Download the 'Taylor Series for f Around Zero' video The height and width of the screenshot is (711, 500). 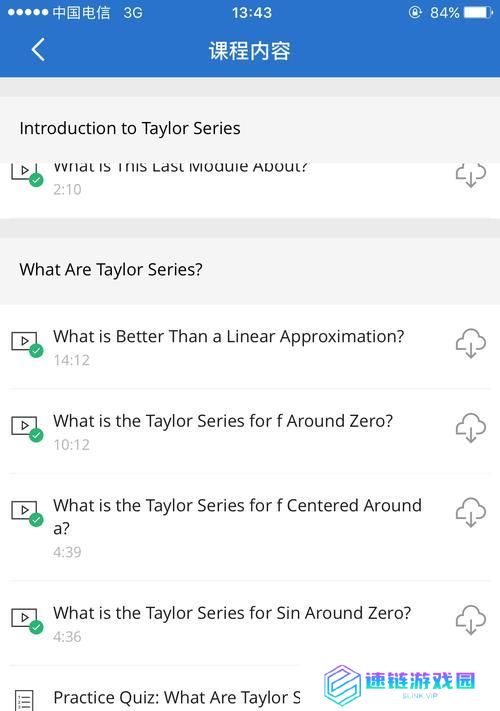pos(471,428)
